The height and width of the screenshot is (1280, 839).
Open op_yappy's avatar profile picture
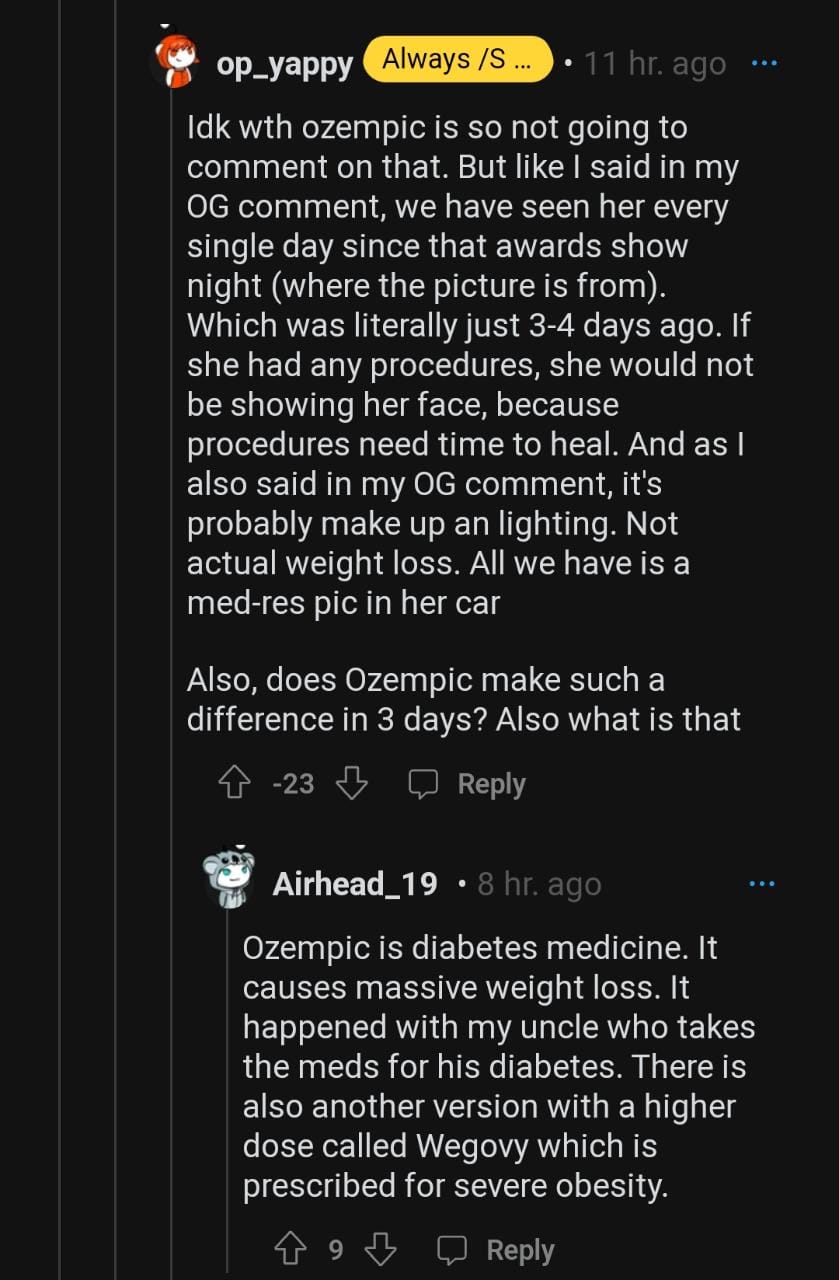pyautogui.click(x=175, y=62)
